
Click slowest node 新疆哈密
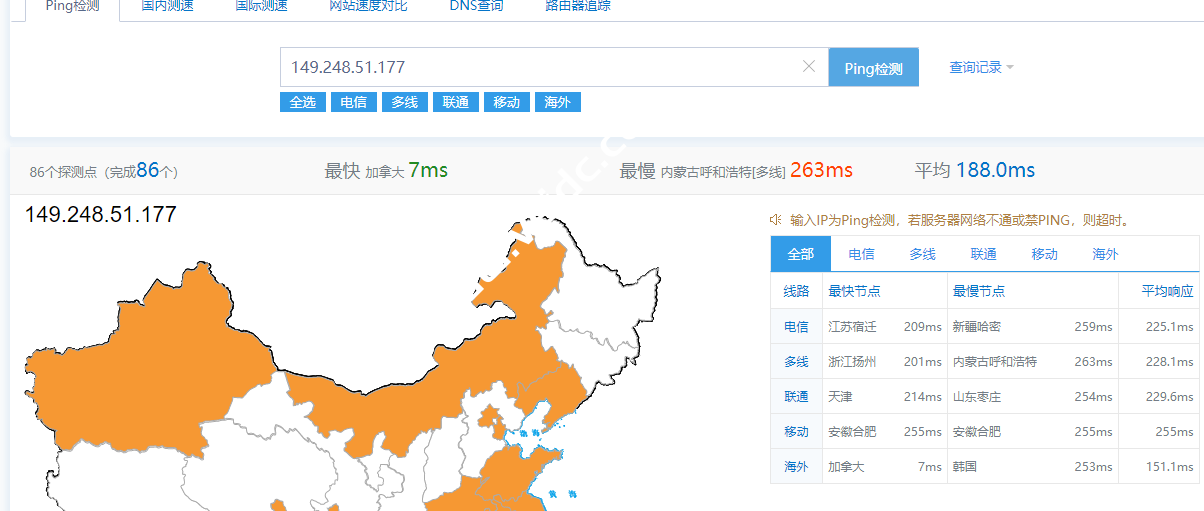click(x=977, y=327)
